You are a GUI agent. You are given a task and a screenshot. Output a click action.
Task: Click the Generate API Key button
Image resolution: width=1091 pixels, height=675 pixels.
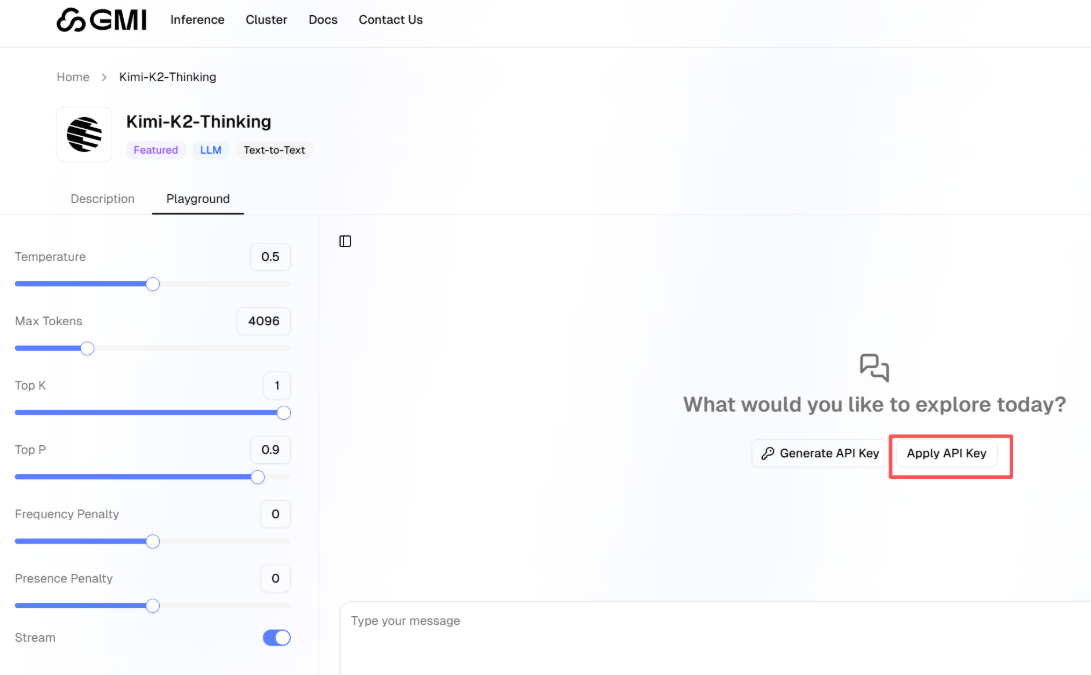click(x=820, y=453)
